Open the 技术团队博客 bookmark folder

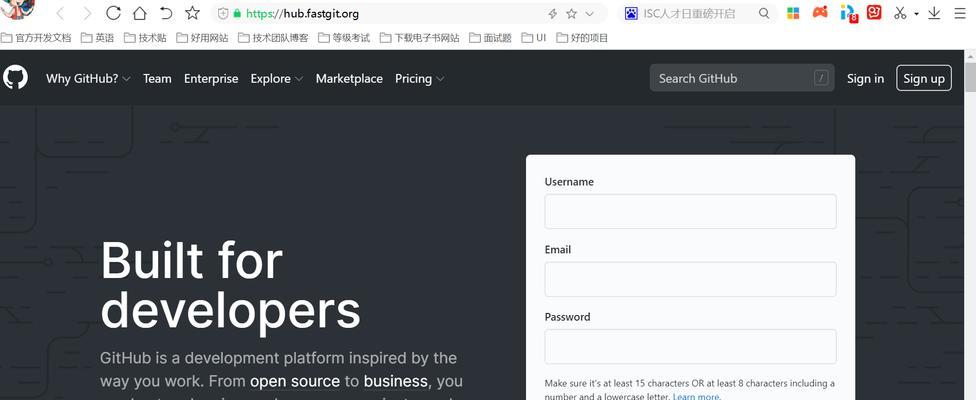(x=273, y=38)
